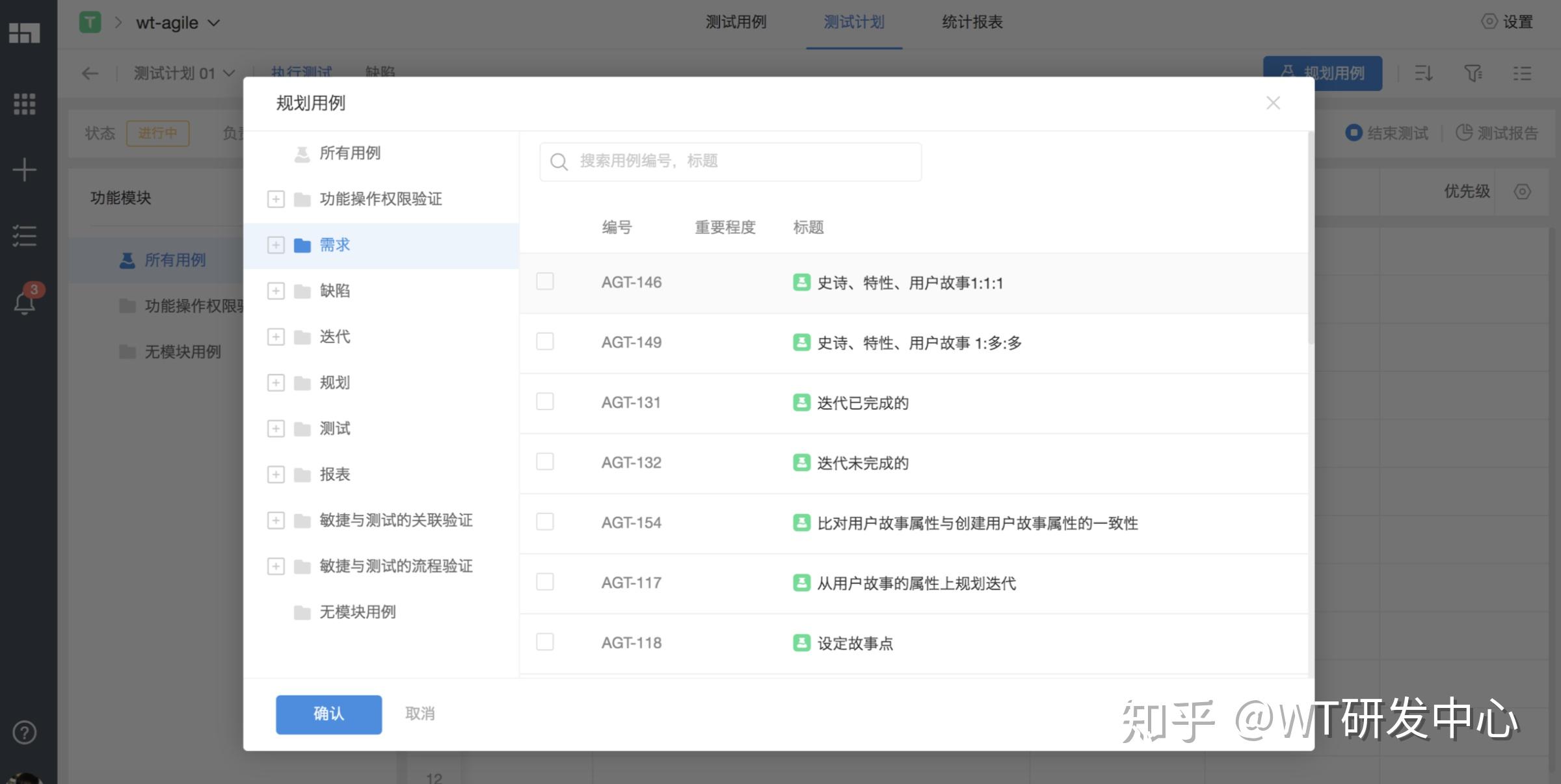Open the filter funnel icon
Viewport: 1561px width, 784px height.
click(x=1473, y=73)
